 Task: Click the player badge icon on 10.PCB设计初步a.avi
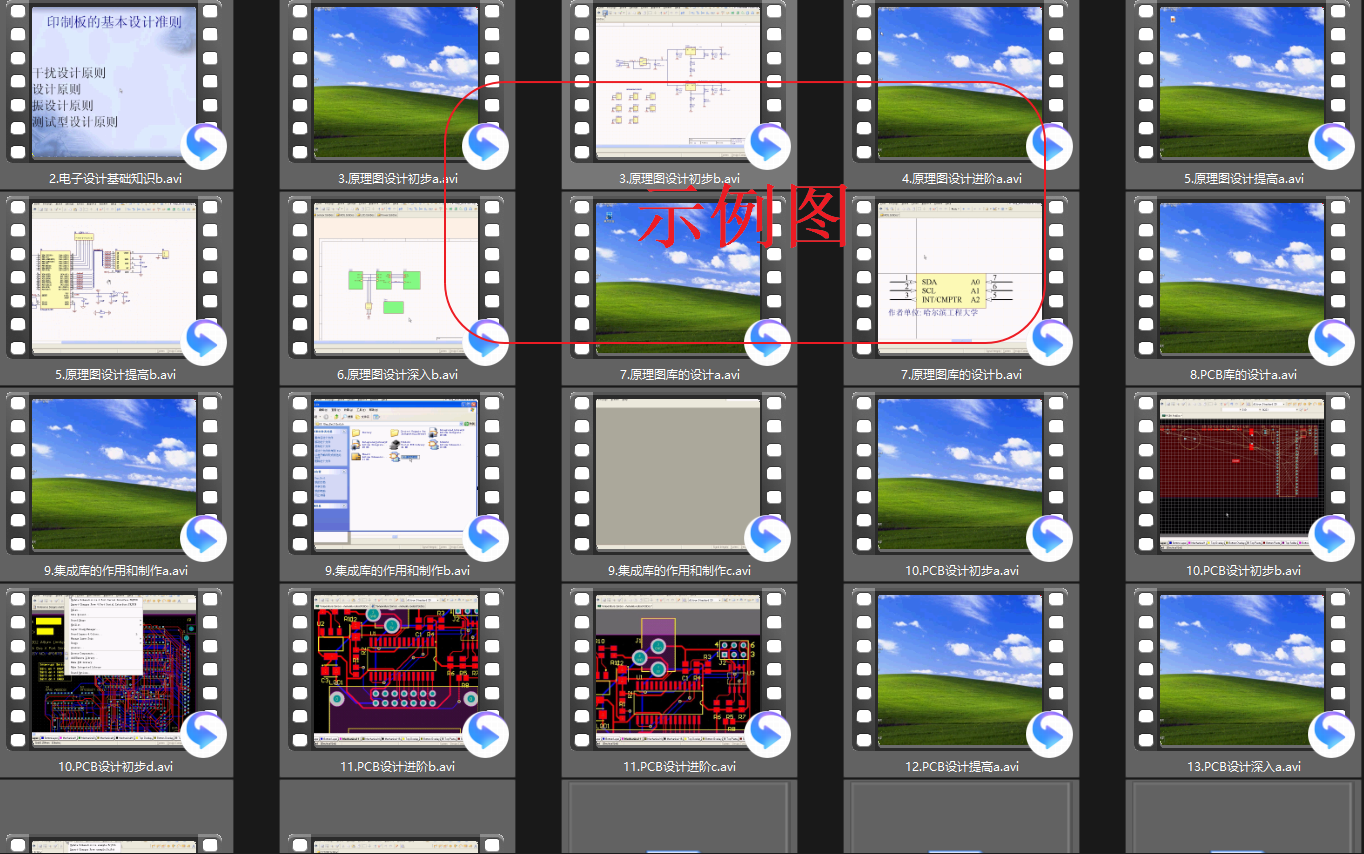tap(1049, 539)
